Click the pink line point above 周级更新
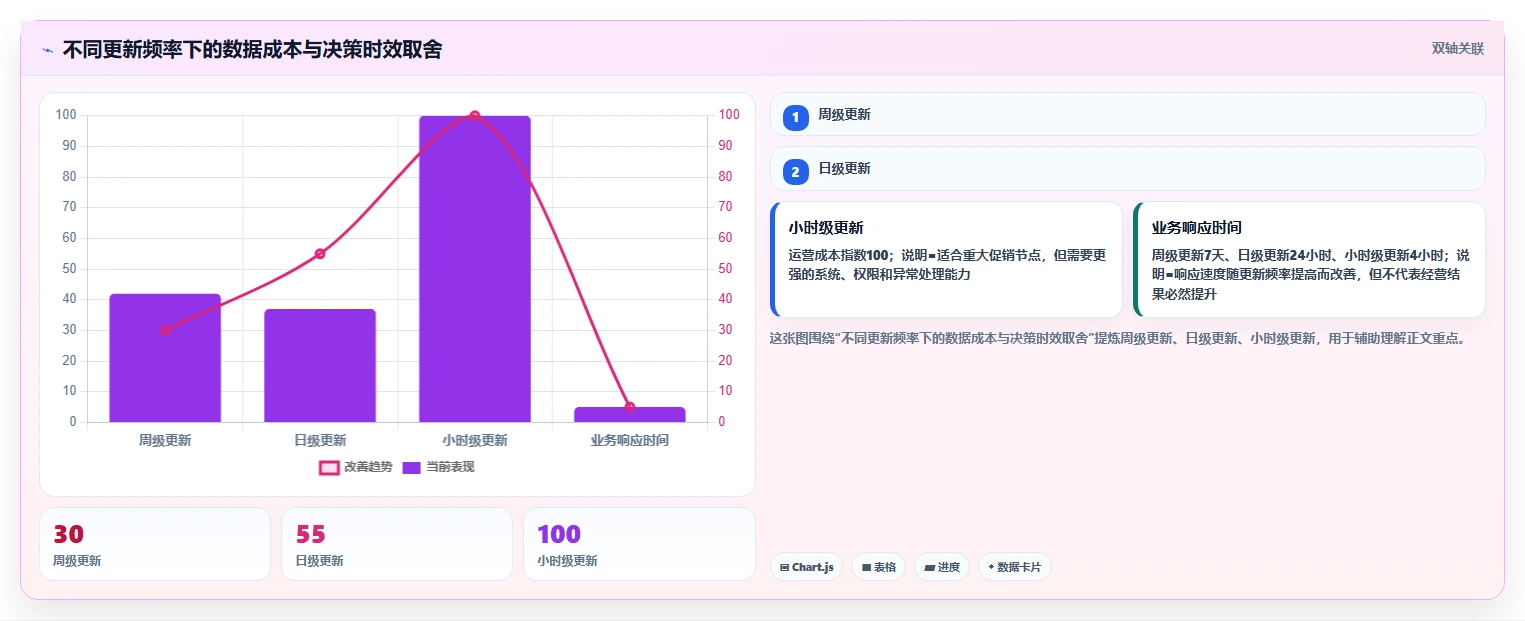This screenshot has width=1525, height=621. pyautogui.click(x=165, y=330)
